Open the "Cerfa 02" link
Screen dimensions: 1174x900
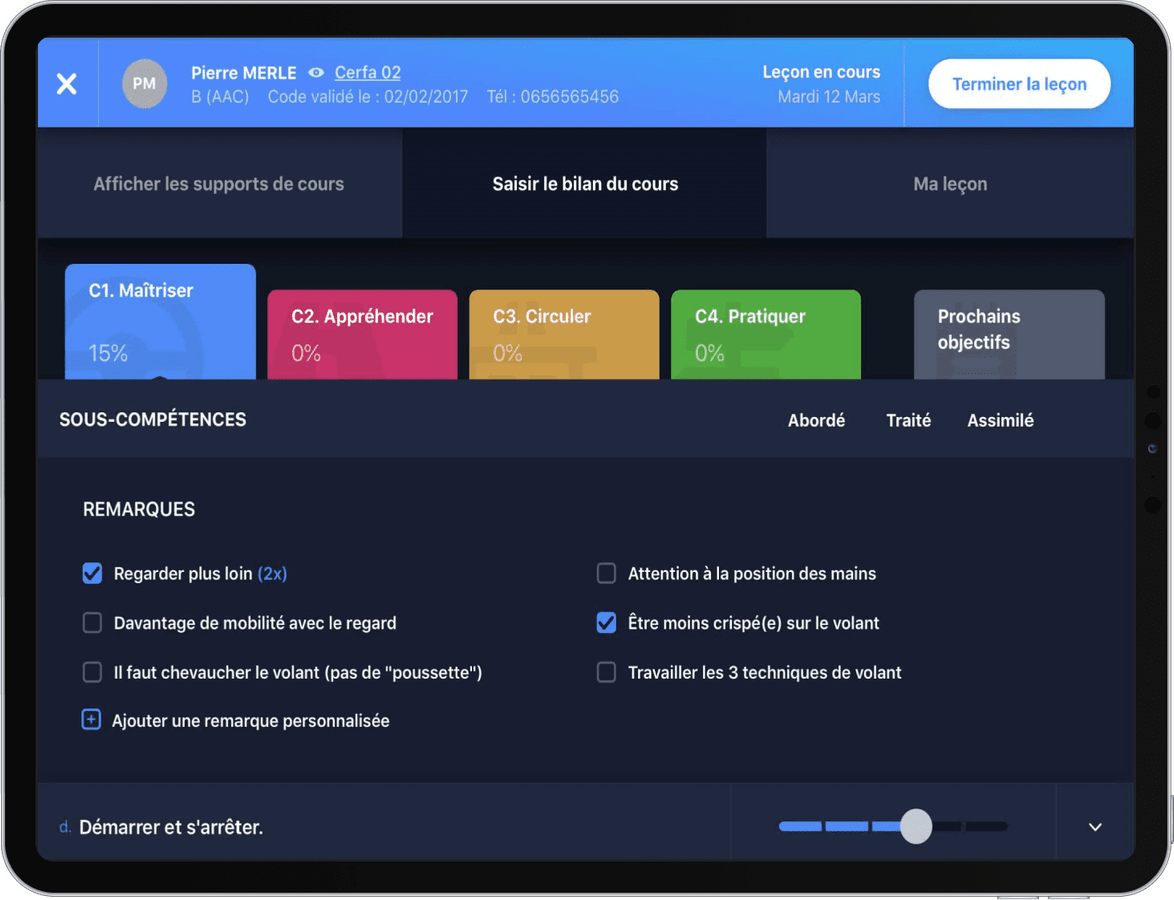367,73
